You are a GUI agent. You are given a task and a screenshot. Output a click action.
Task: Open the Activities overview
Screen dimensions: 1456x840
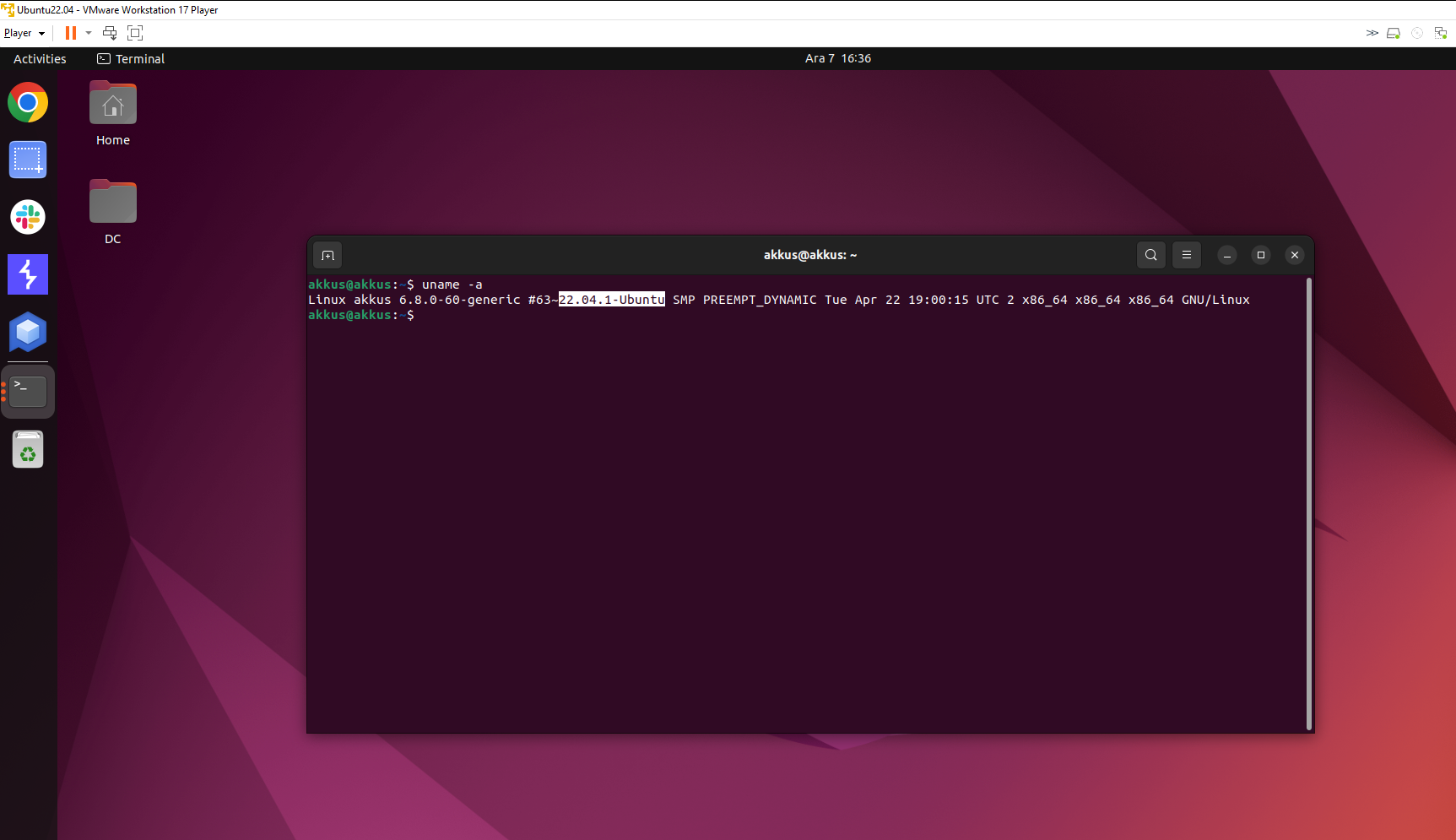click(40, 59)
